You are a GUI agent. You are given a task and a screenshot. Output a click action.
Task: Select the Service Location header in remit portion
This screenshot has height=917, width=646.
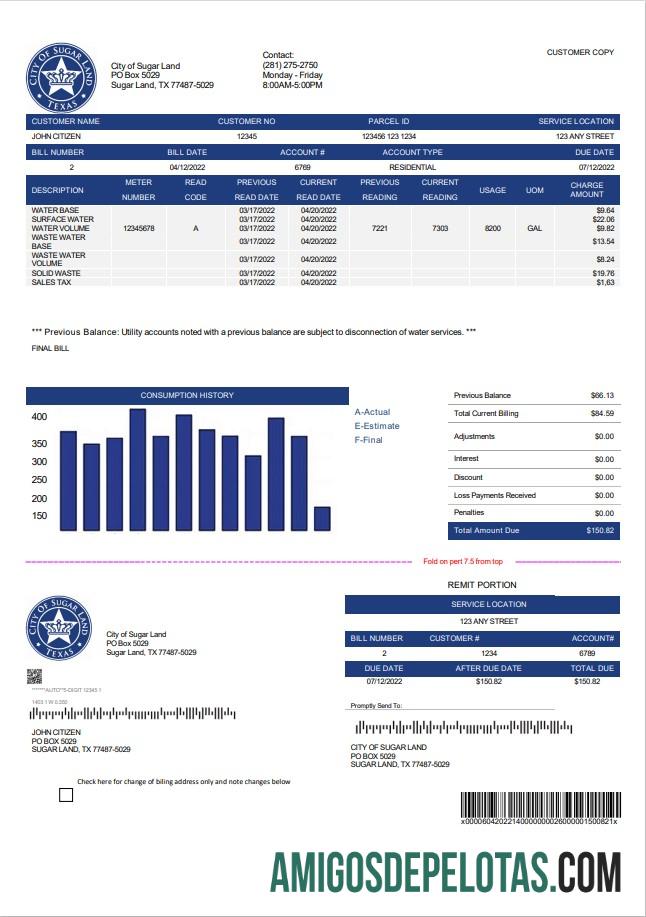coord(482,604)
